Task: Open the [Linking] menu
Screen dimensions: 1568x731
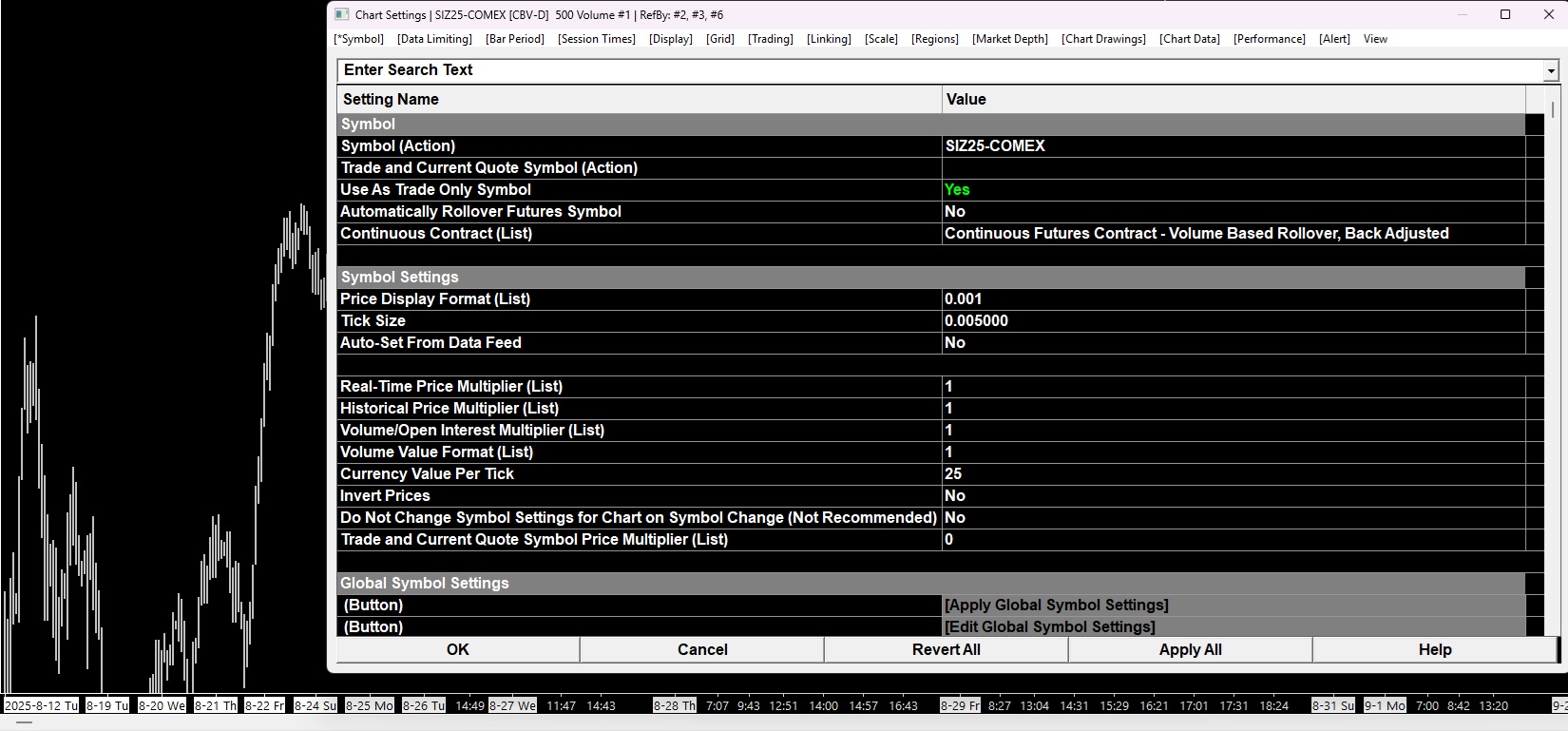Action: (829, 39)
